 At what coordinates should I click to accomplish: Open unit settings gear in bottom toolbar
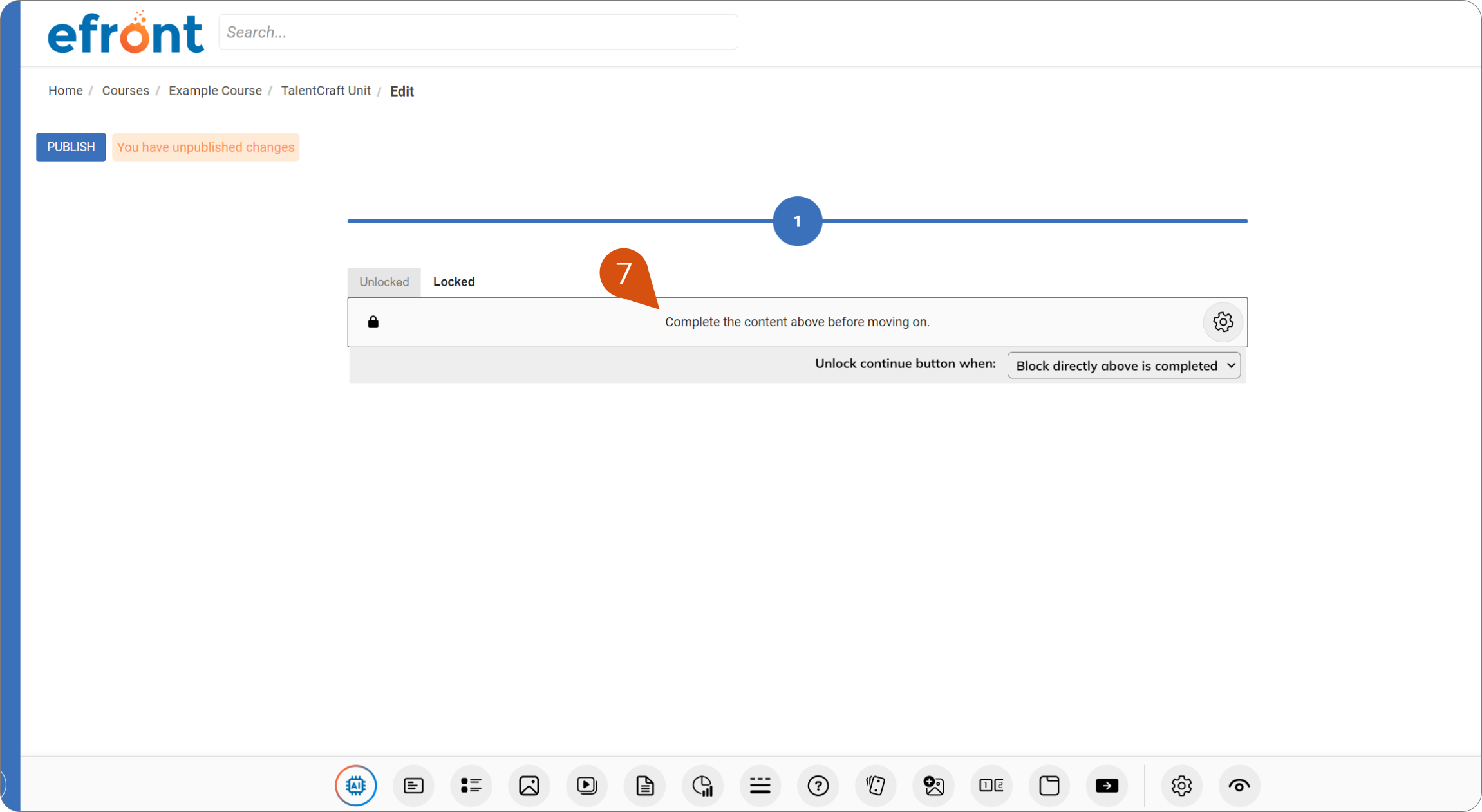[1181, 785]
